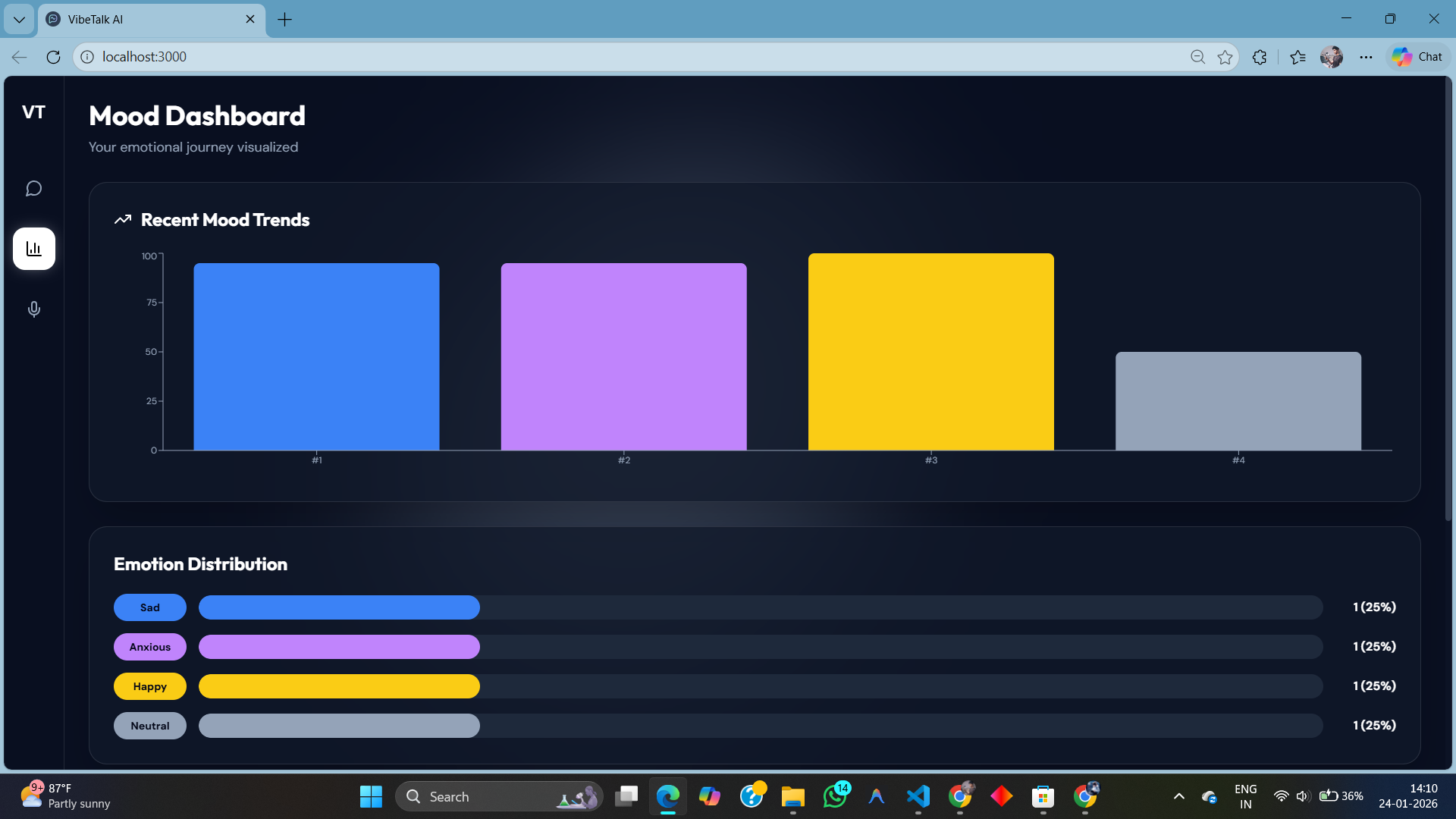This screenshot has width=1456, height=819.
Task: Open Visual Studio Code from taskbar
Action: click(918, 796)
